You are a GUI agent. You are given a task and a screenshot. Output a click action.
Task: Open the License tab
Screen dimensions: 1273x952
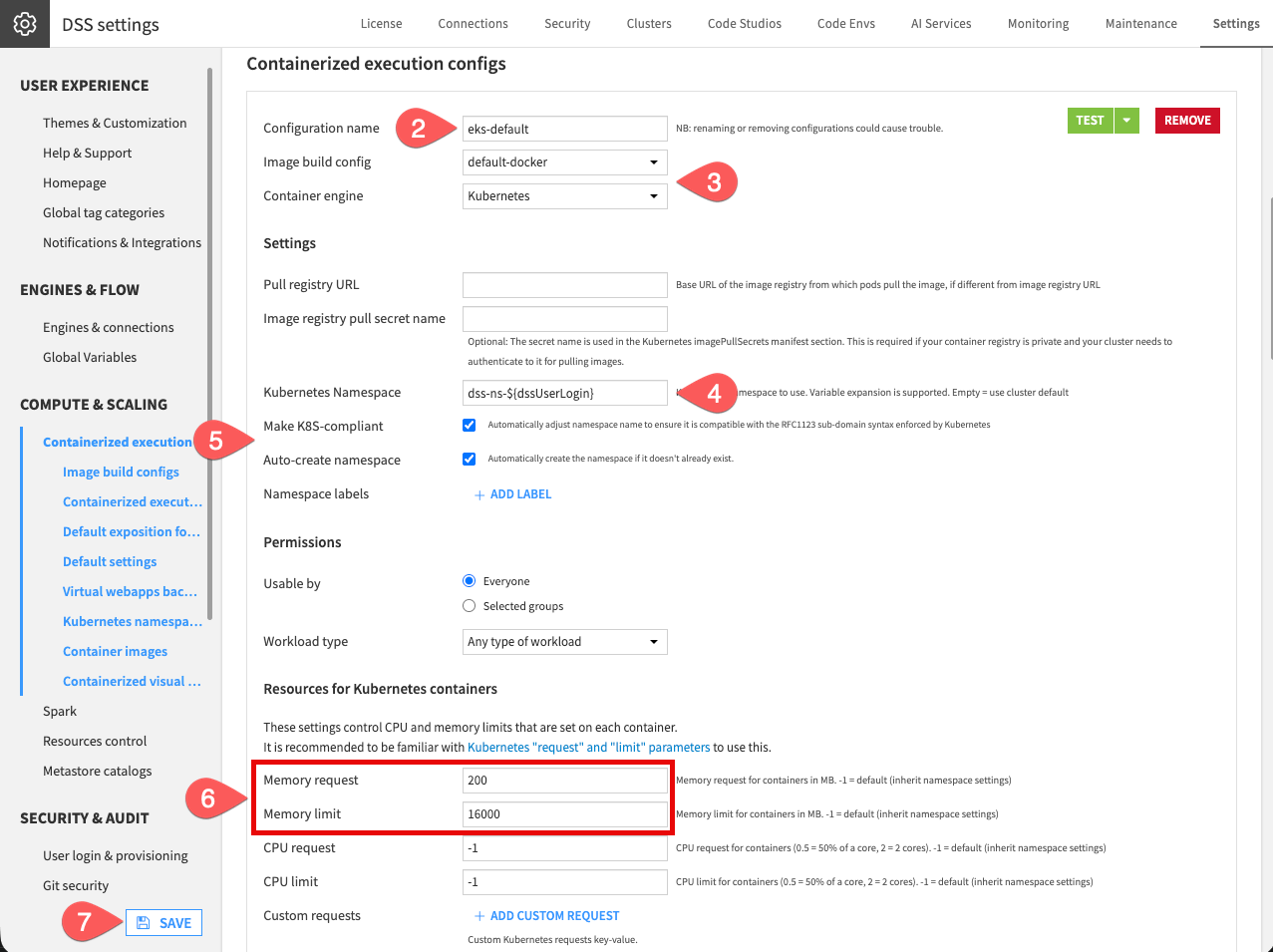[382, 24]
